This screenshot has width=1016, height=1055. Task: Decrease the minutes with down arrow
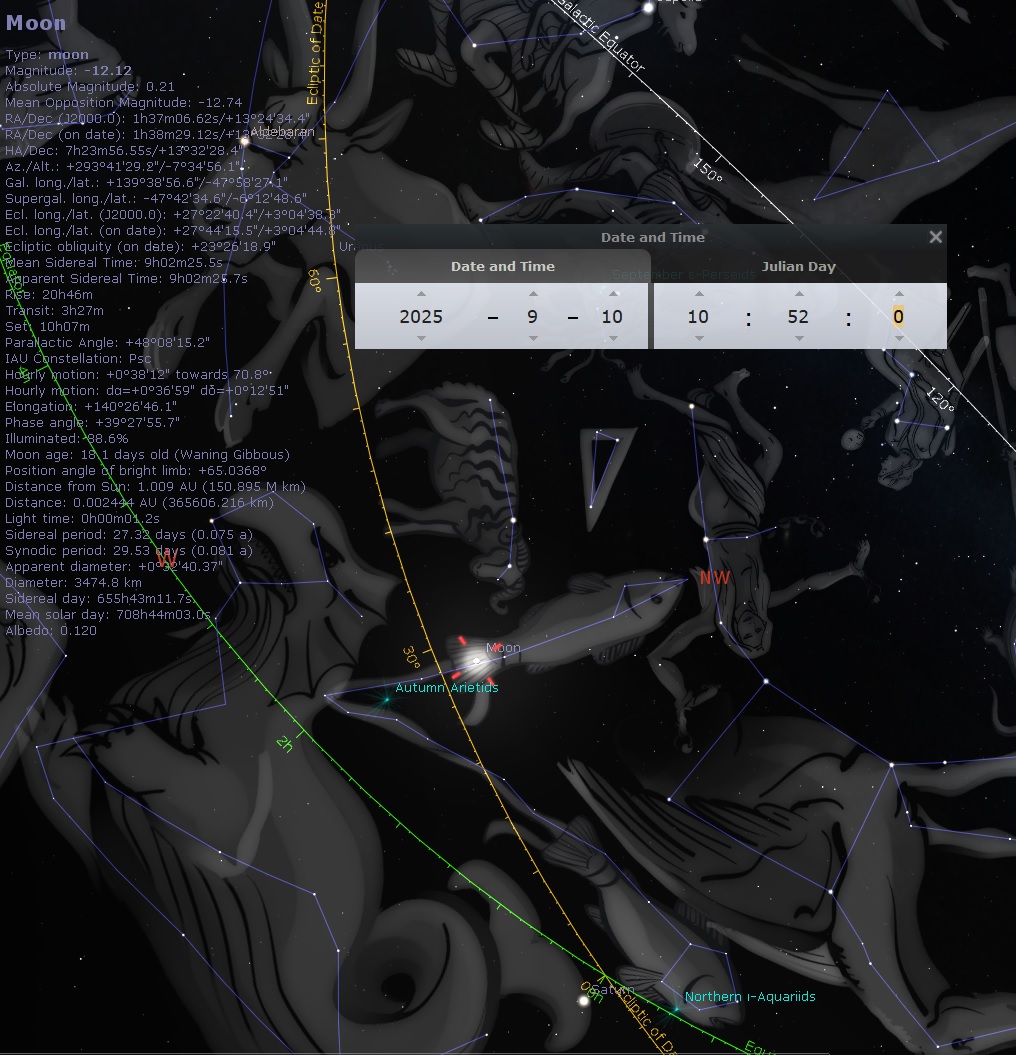pyautogui.click(x=799, y=338)
